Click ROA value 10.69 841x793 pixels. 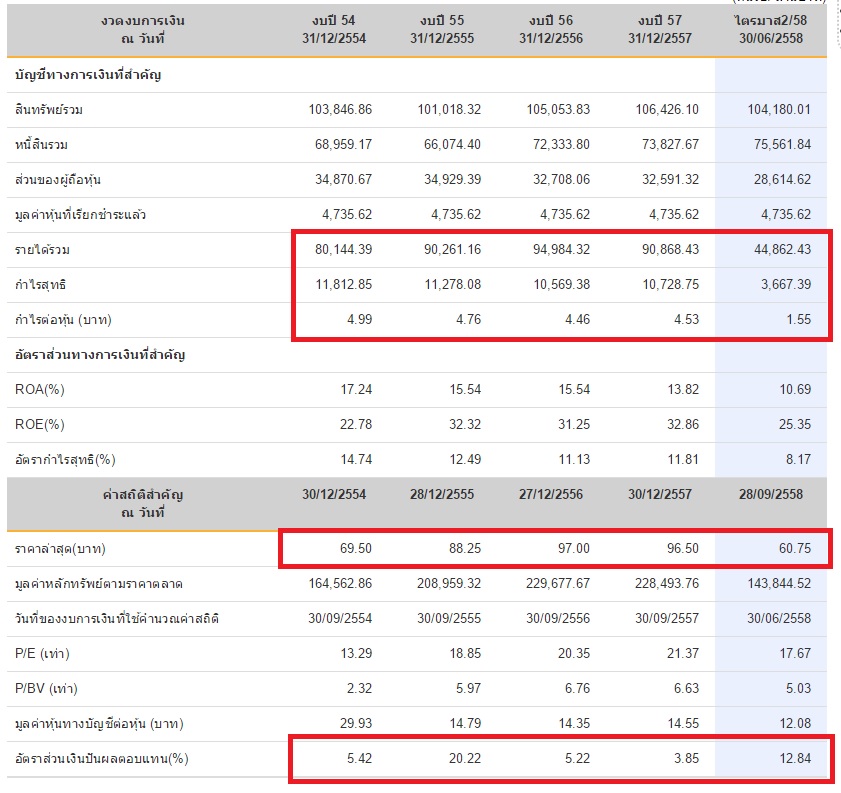795,389
